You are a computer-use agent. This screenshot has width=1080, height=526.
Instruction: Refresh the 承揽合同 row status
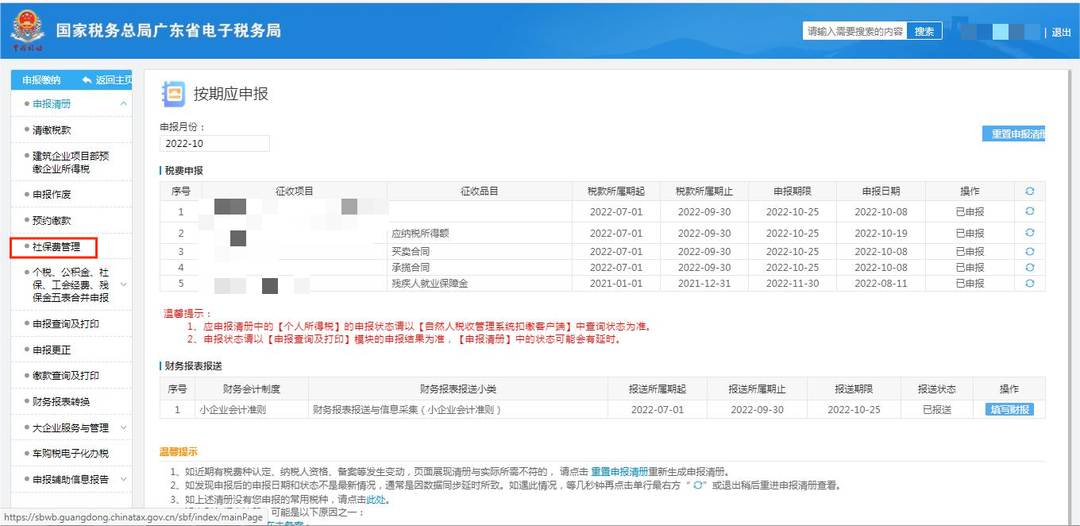tap(1030, 267)
